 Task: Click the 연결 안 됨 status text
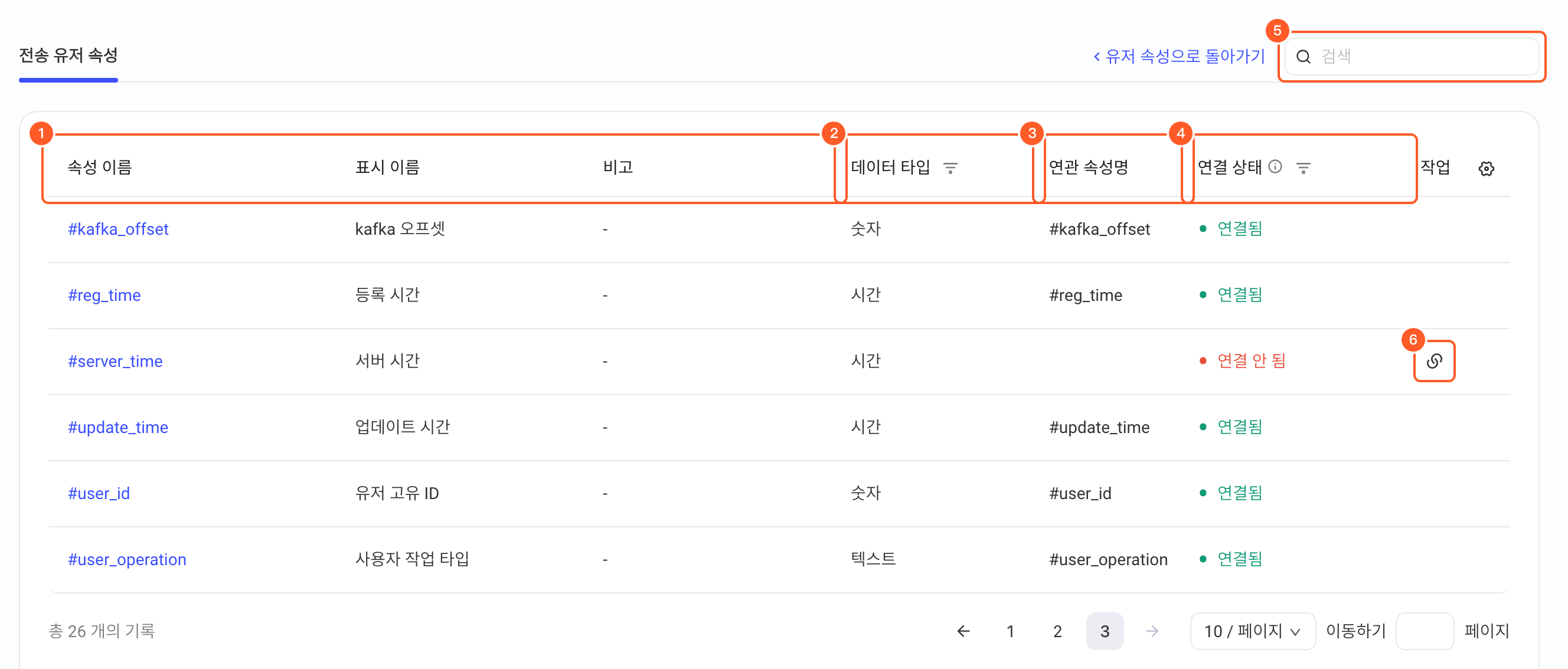pos(1252,361)
